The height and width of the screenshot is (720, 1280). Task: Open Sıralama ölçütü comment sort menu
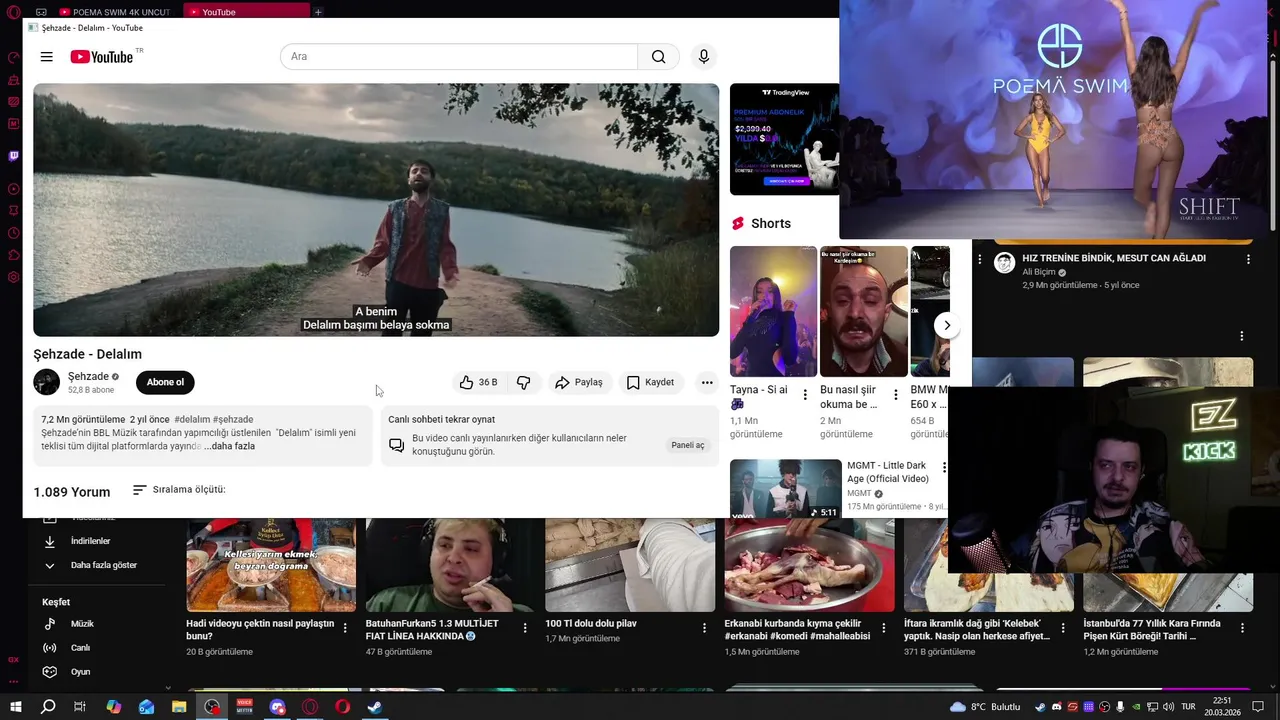(179, 490)
